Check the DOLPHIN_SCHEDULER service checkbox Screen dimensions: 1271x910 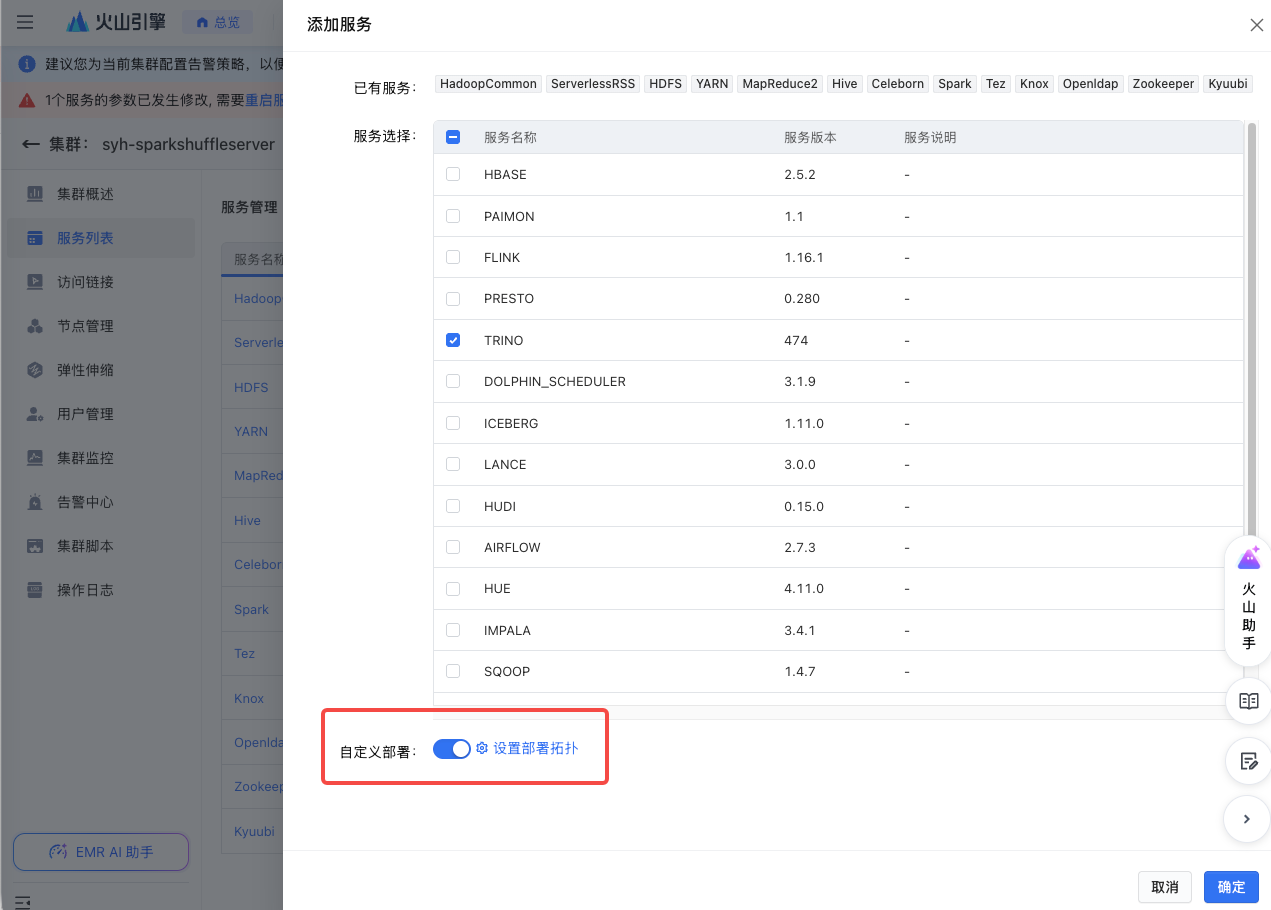pyautogui.click(x=453, y=381)
